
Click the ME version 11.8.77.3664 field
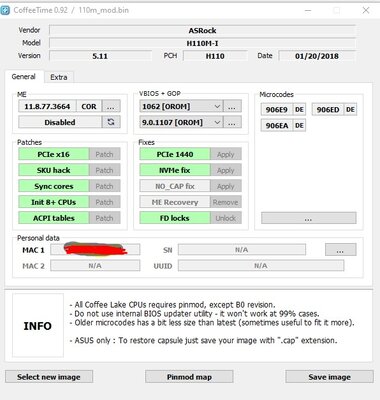tap(47, 107)
